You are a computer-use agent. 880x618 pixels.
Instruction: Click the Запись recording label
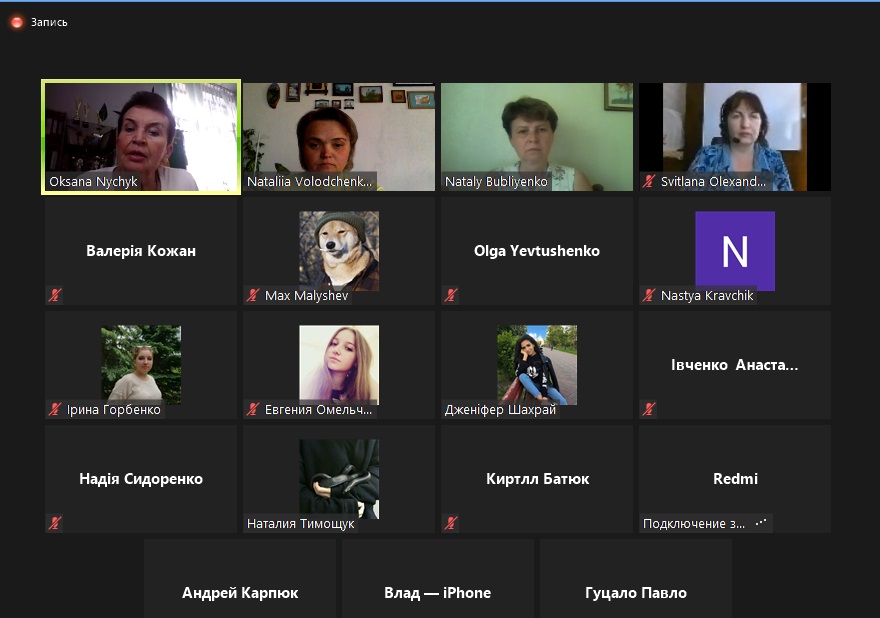49,22
